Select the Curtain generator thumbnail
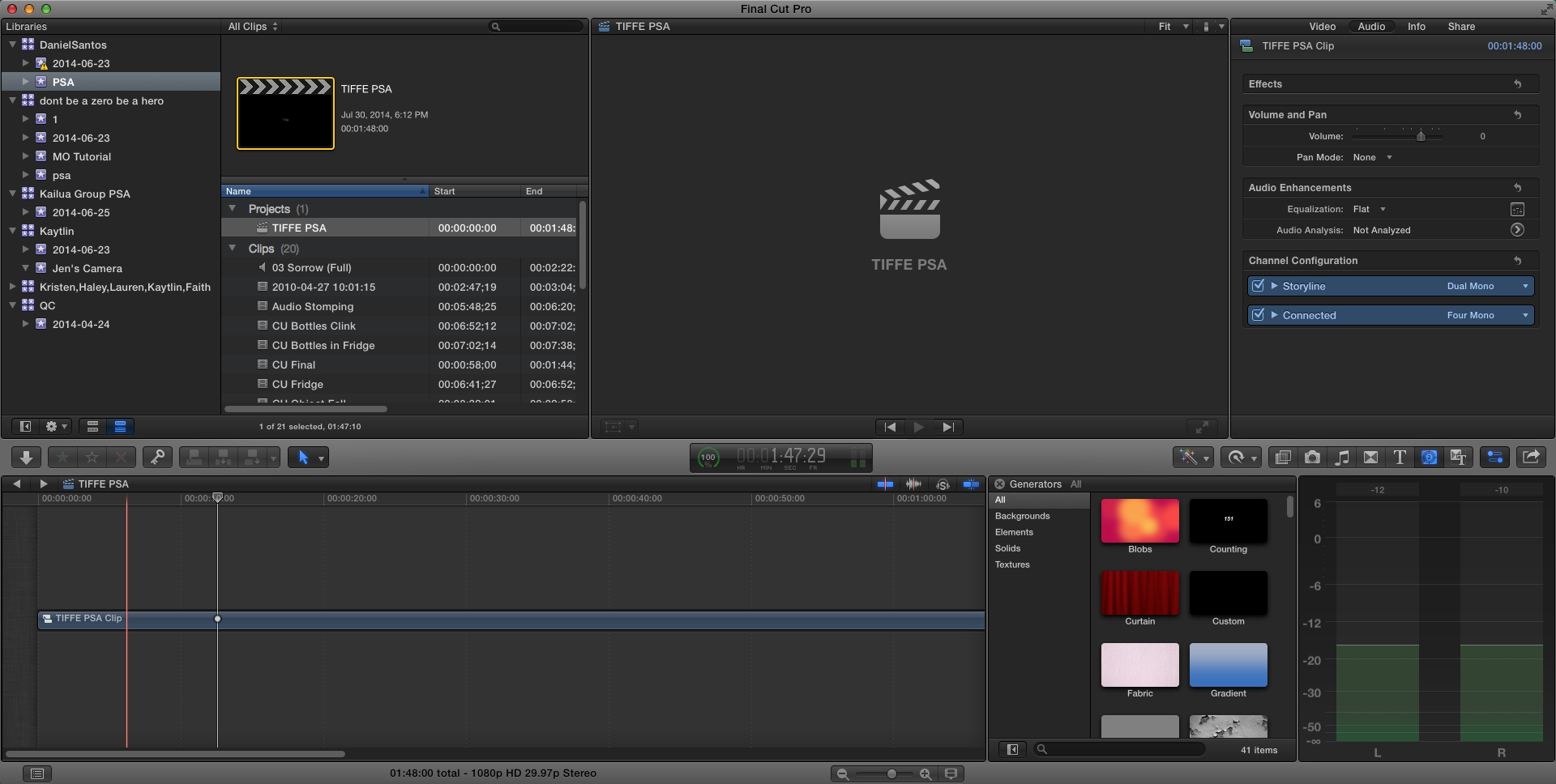 pyautogui.click(x=1139, y=593)
